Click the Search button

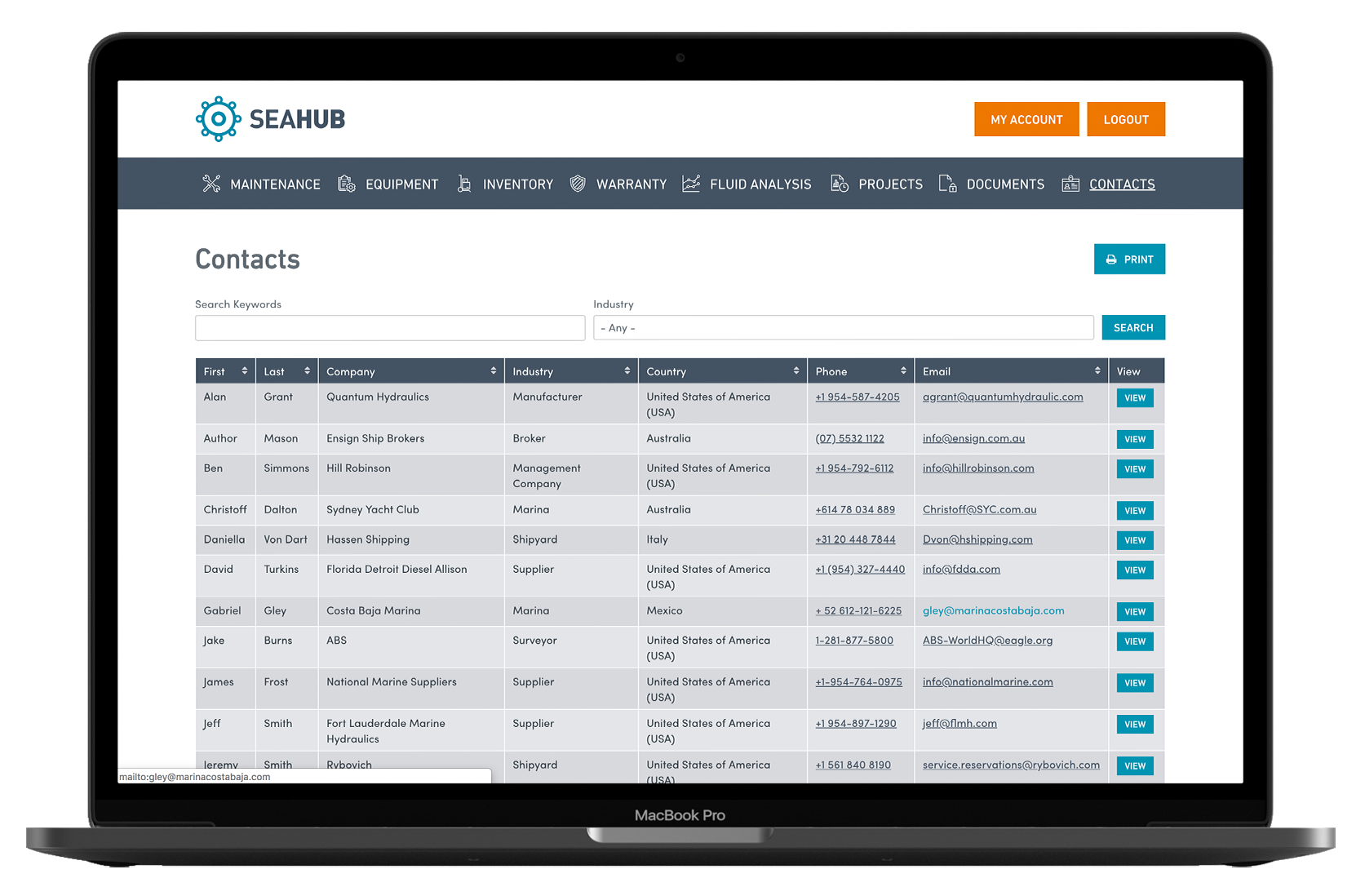1133,327
